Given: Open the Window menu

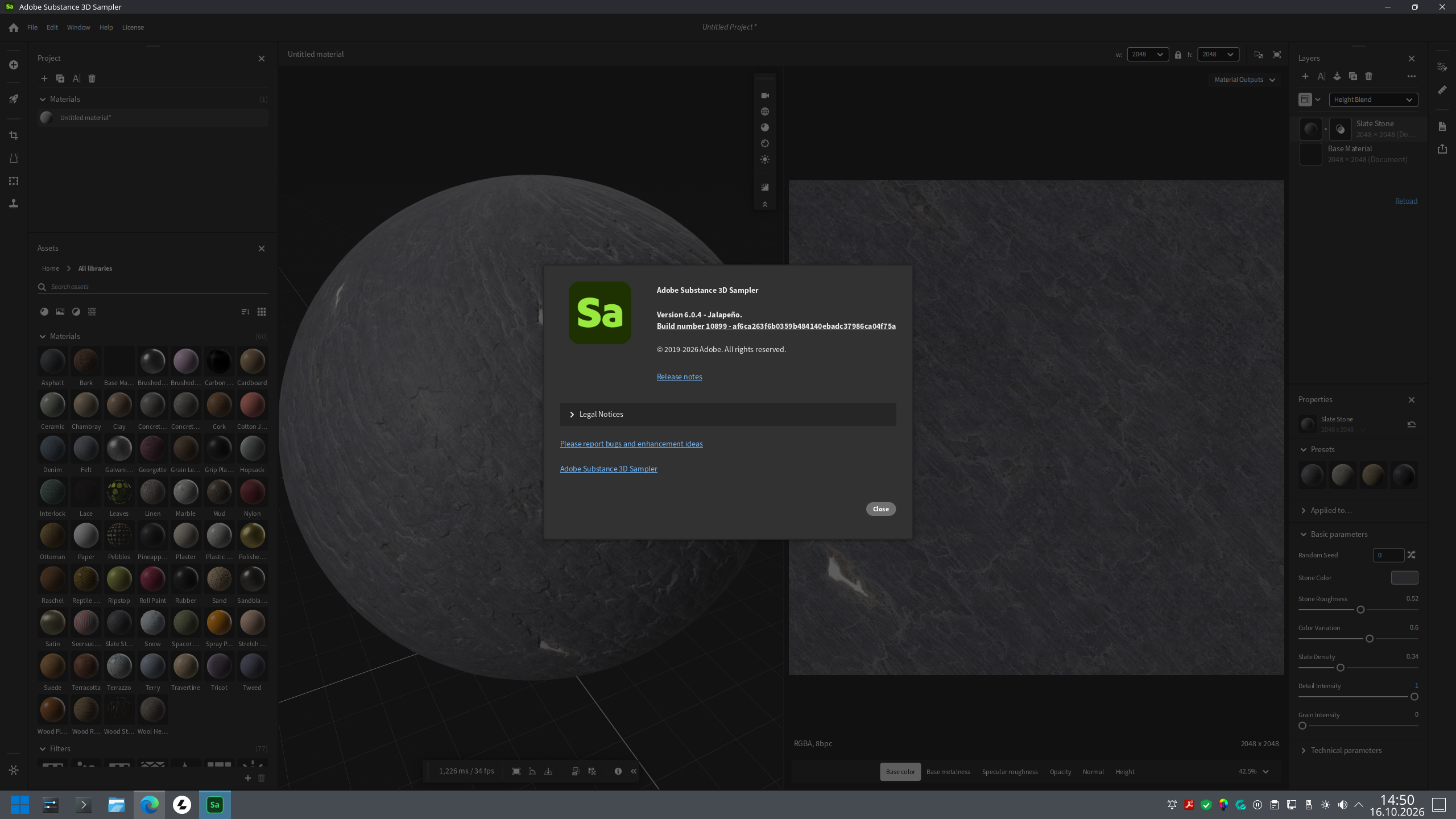Looking at the screenshot, I should [78, 27].
